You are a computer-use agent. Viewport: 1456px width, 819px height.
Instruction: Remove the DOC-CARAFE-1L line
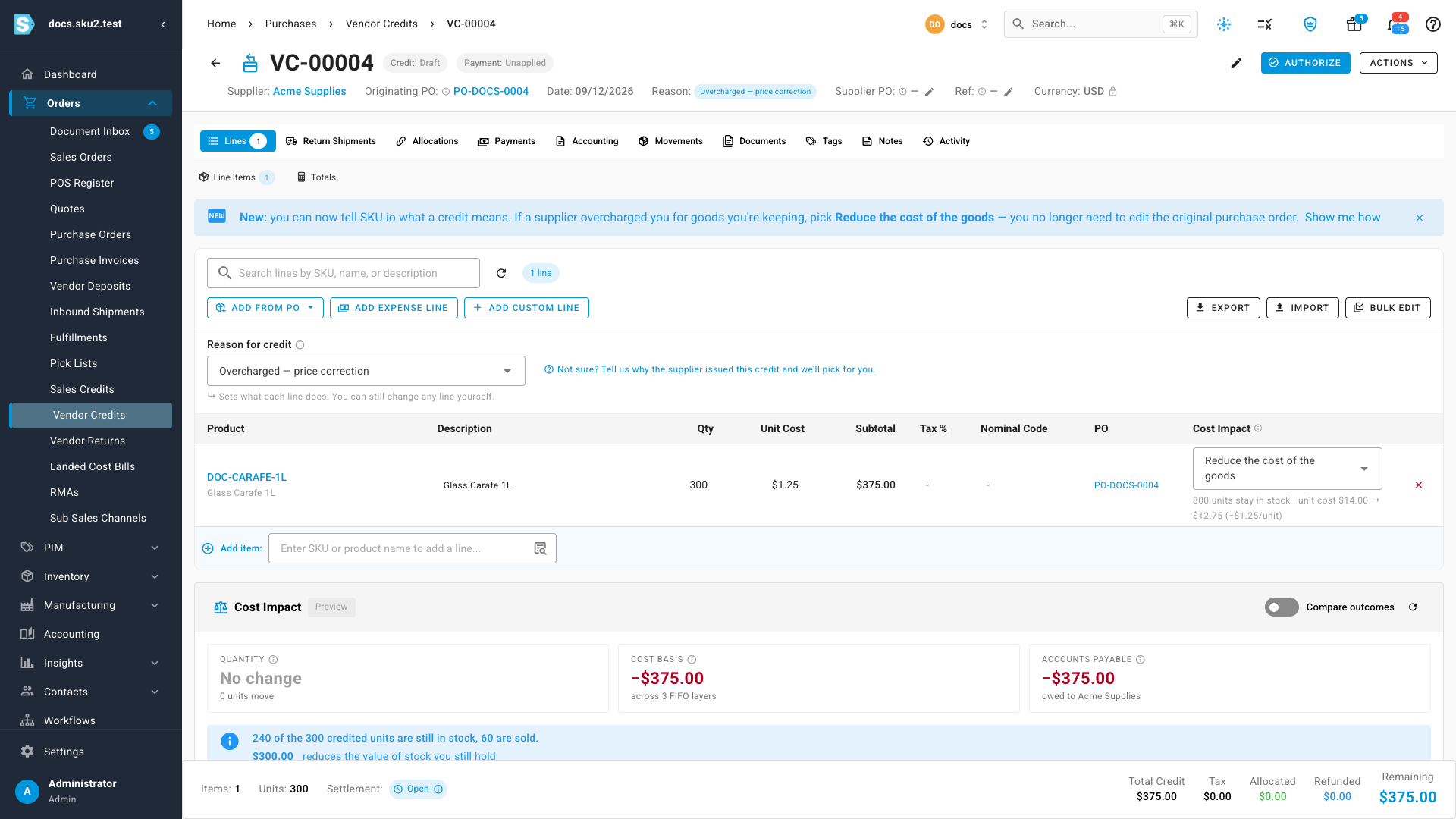1419,485
